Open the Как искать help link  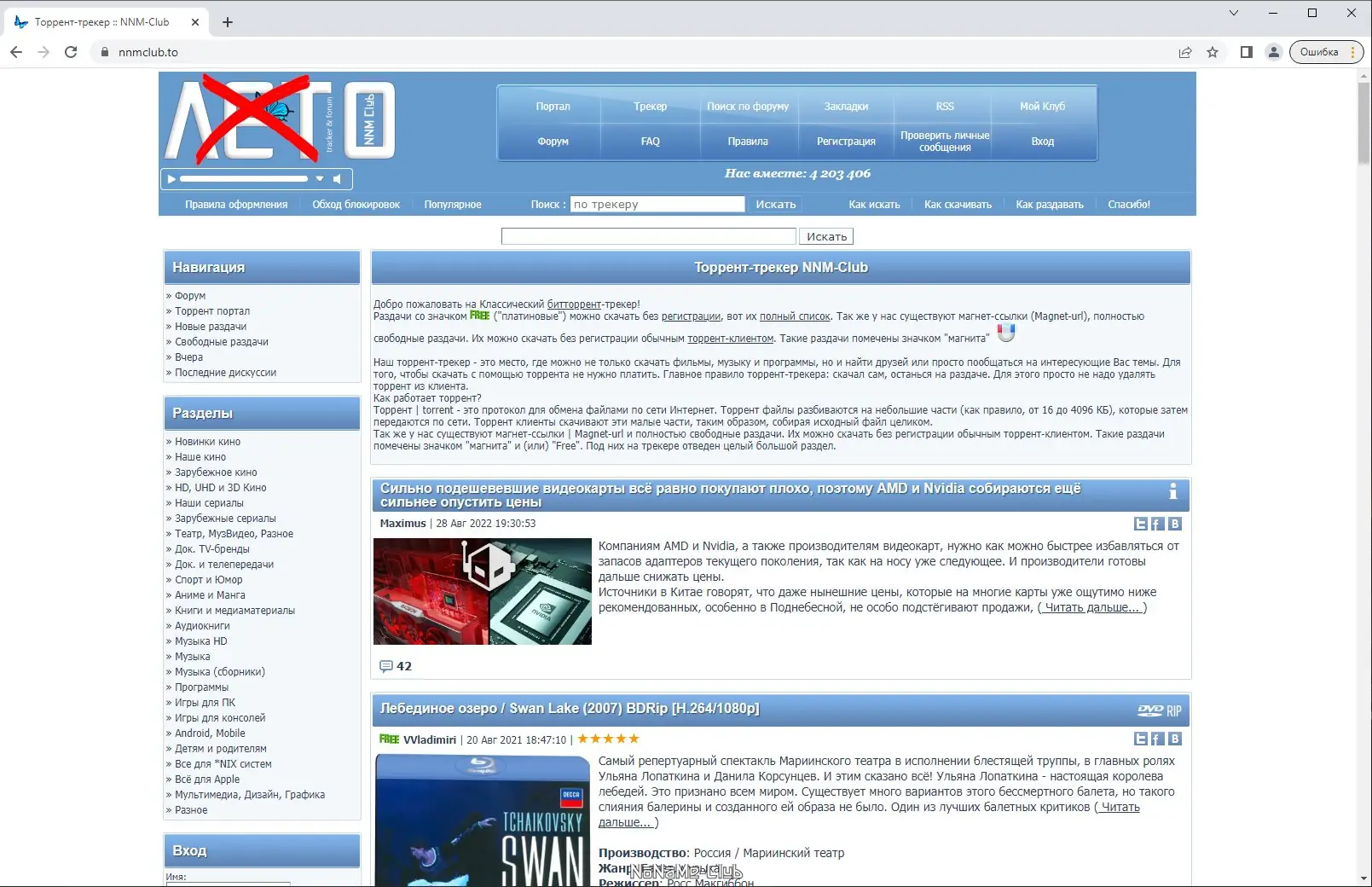tap(874, 205)
